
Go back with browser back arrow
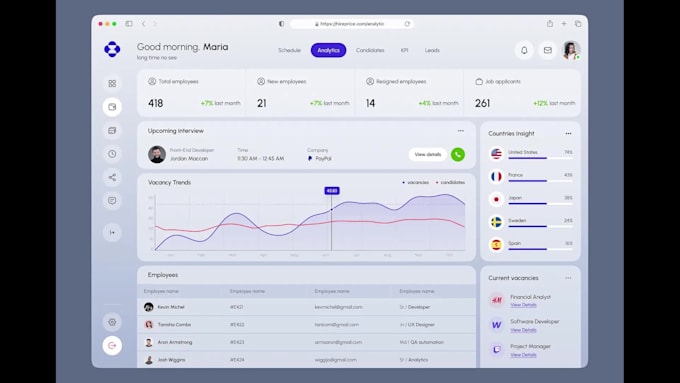144,24
